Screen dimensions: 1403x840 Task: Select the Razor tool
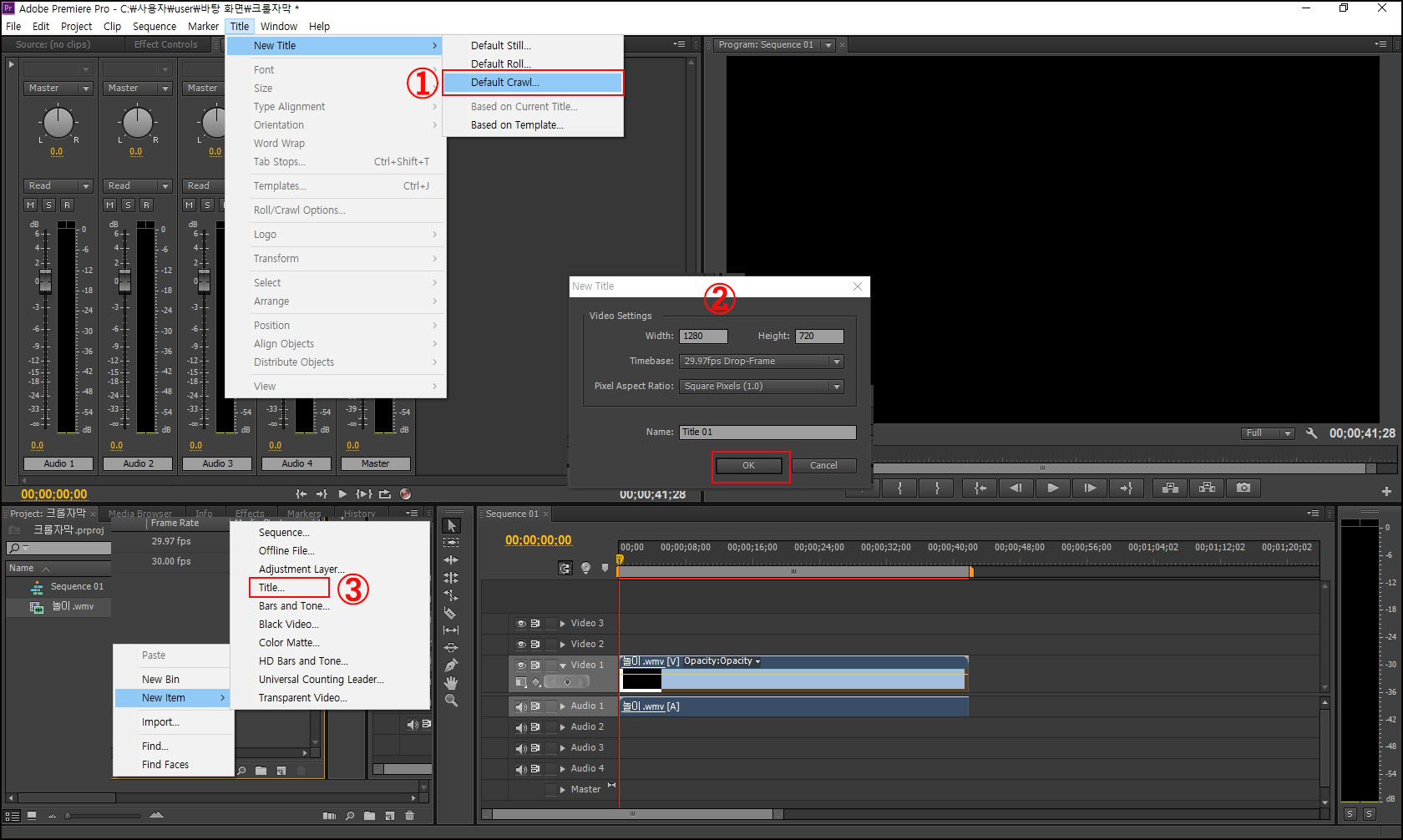click(x=451, y=613)
